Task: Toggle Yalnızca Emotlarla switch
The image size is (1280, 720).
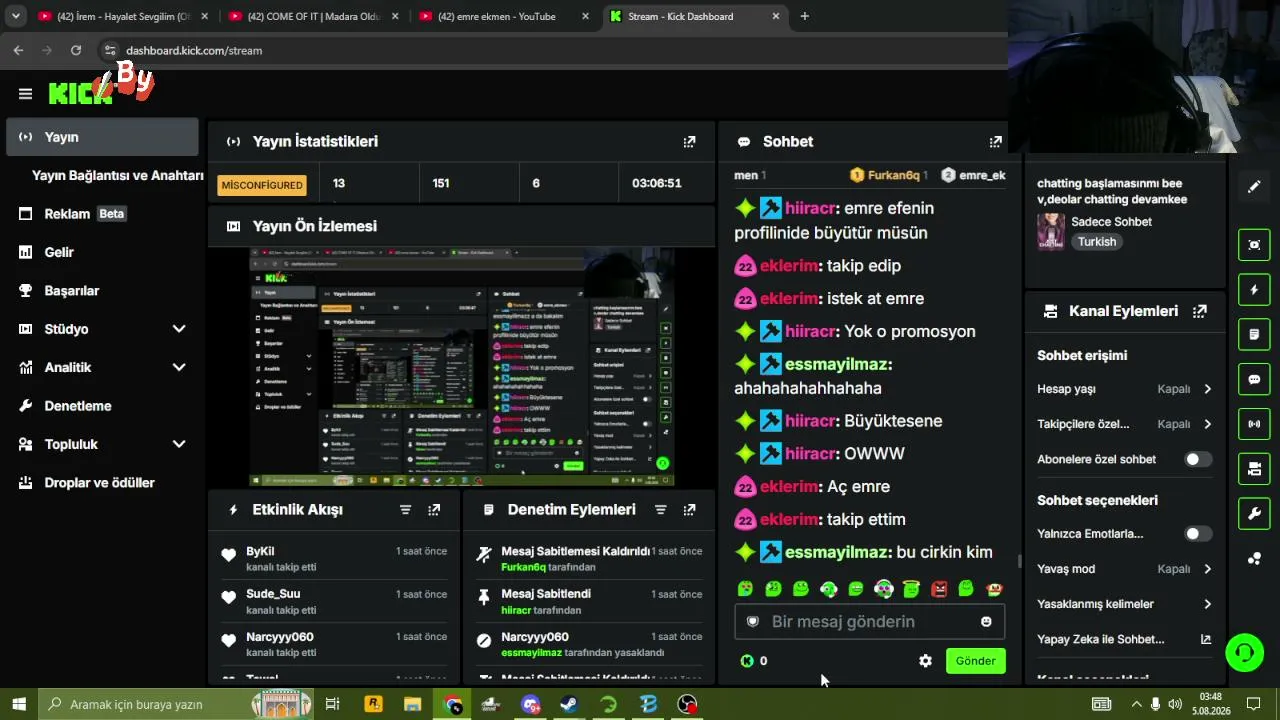Action: tap(1198, 534)
